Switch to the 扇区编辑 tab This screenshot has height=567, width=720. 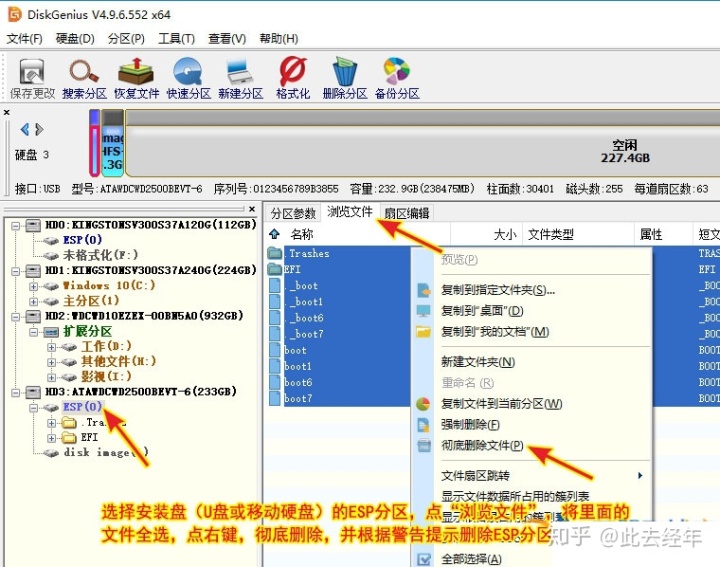click(x=406, y=213)
